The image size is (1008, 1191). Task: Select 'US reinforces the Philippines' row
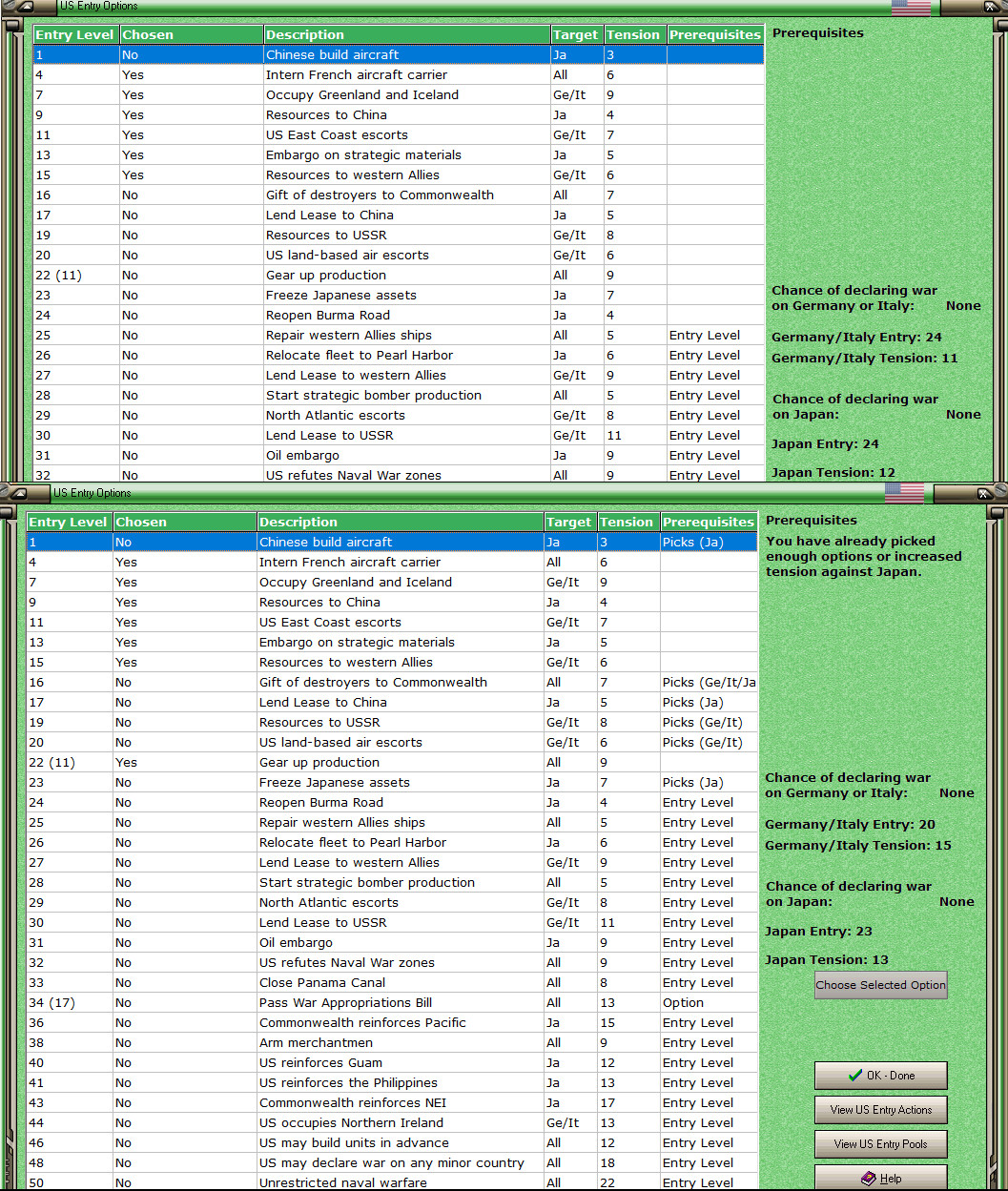coord(392,1082)
